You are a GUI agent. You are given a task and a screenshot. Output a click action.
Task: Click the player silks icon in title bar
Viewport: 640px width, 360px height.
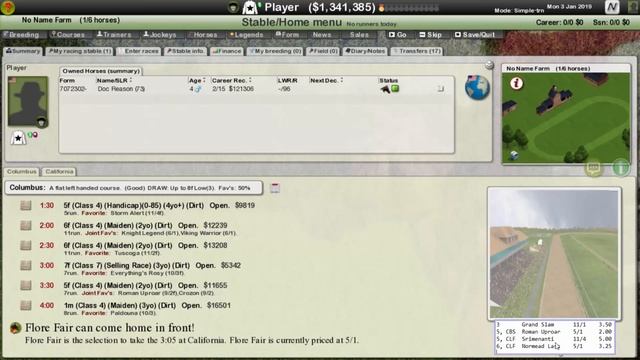tap(249, 7)
